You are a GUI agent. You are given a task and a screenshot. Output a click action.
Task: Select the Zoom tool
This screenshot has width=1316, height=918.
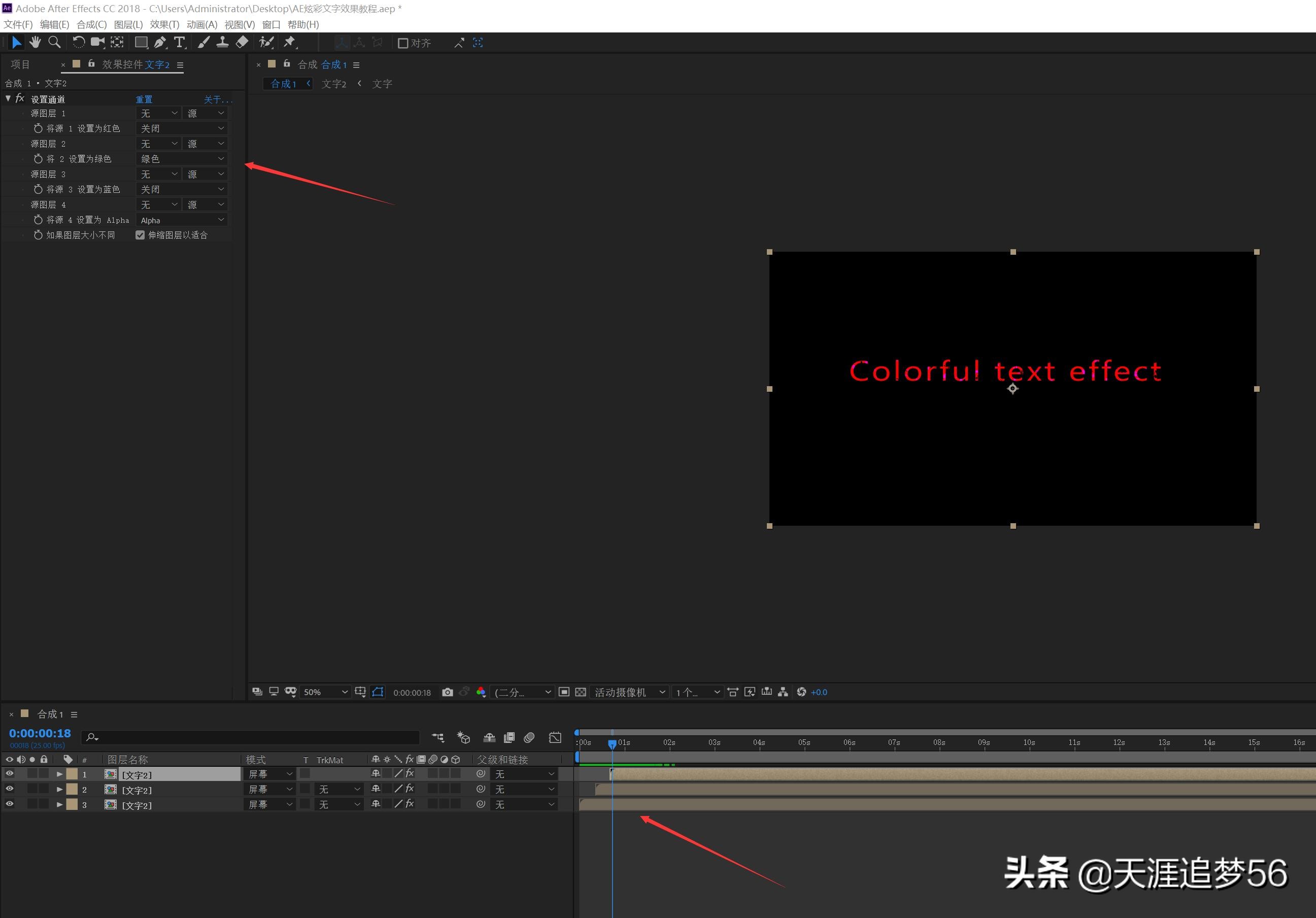54,43
